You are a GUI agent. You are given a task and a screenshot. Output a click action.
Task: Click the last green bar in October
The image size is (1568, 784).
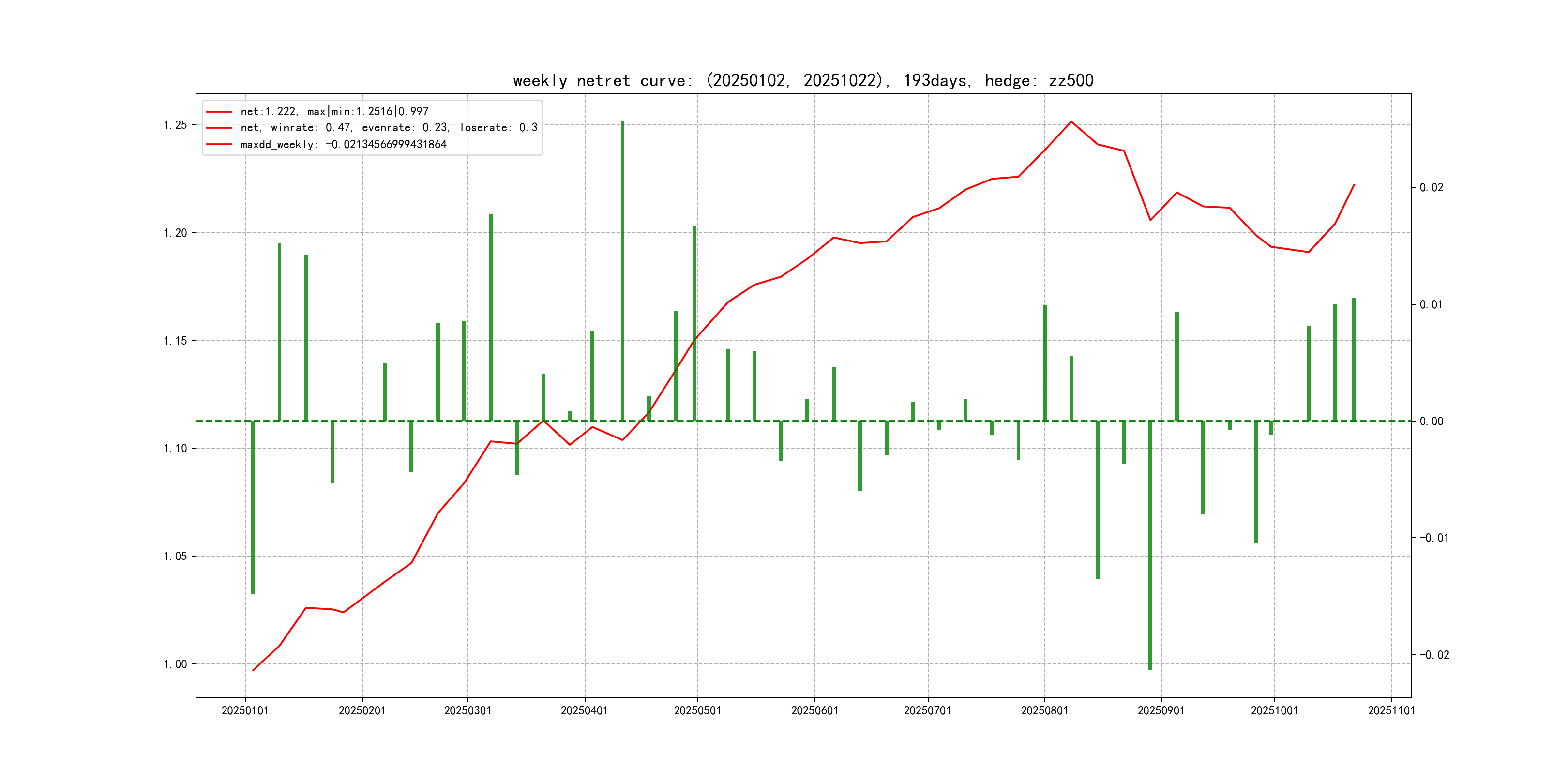pyautogui.click(x=1354, y=359)
